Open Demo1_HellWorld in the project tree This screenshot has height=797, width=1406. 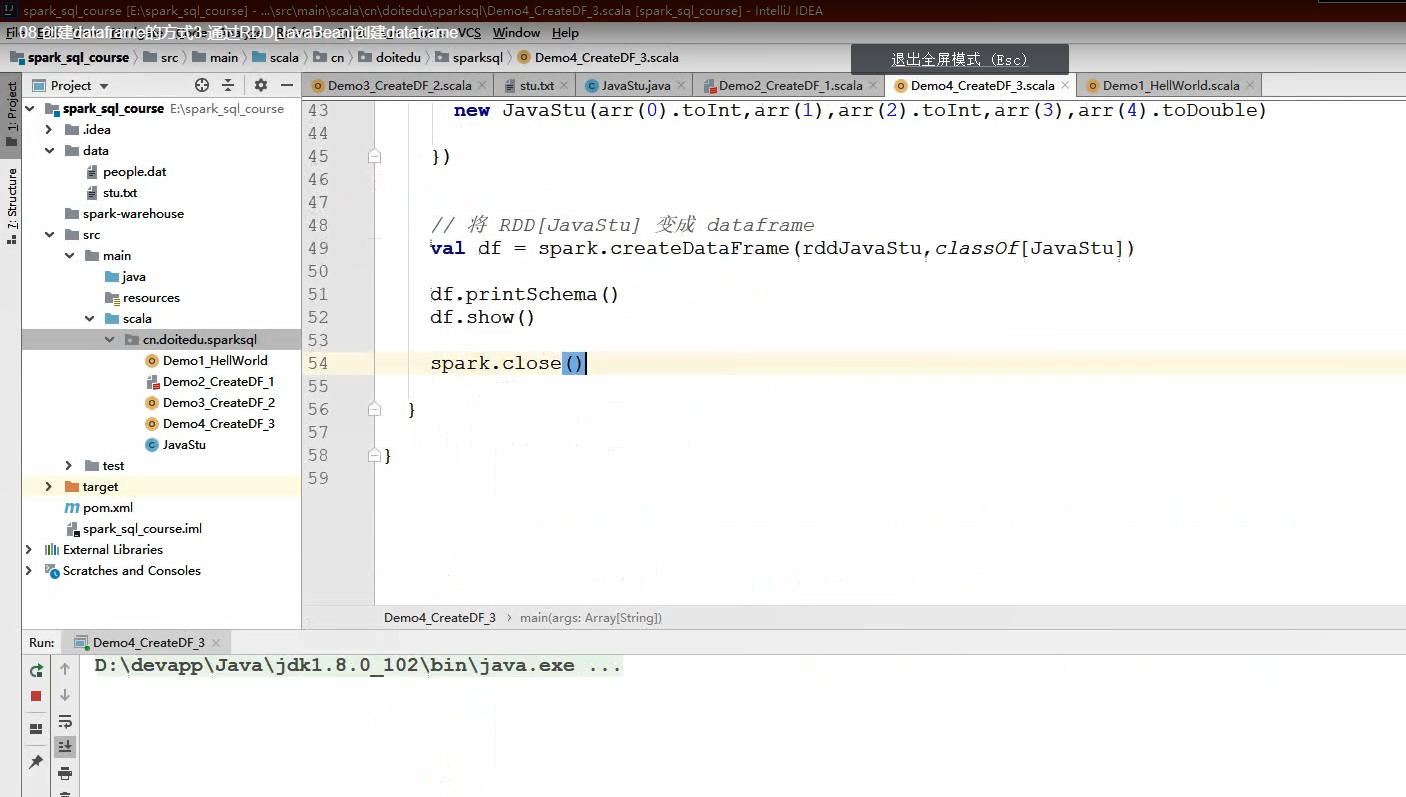(215, 361)
